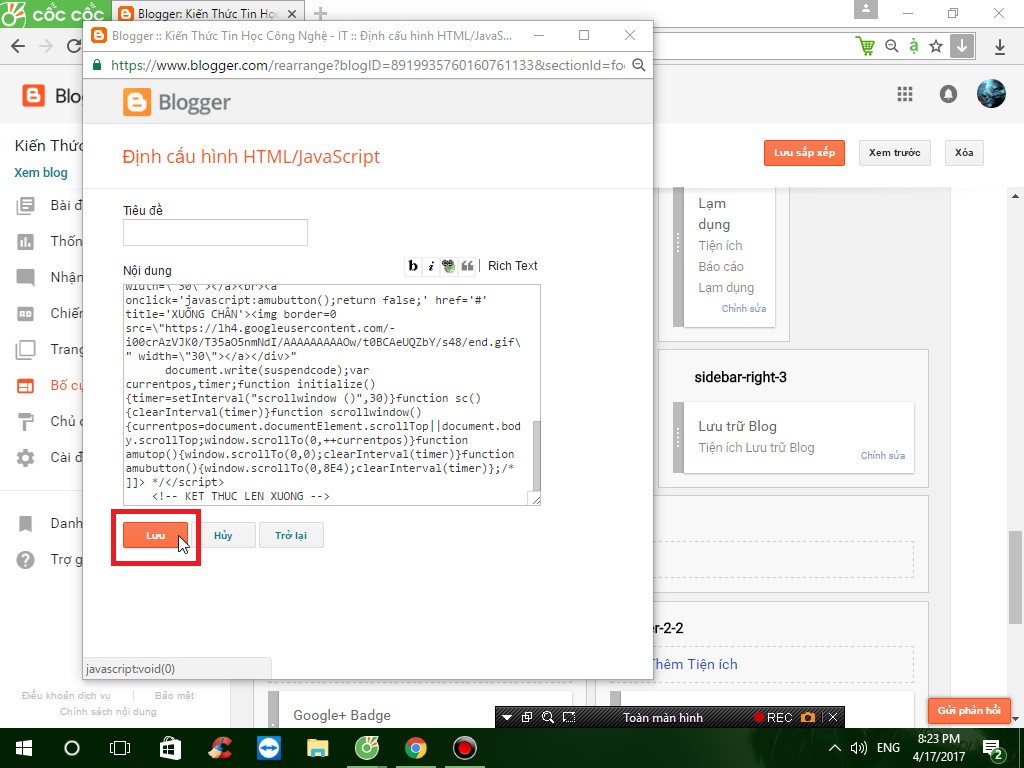Viewport: 1024px width, 768px height.
Task: Click the recorder magnifier icon
Action: tap(547, 717)
